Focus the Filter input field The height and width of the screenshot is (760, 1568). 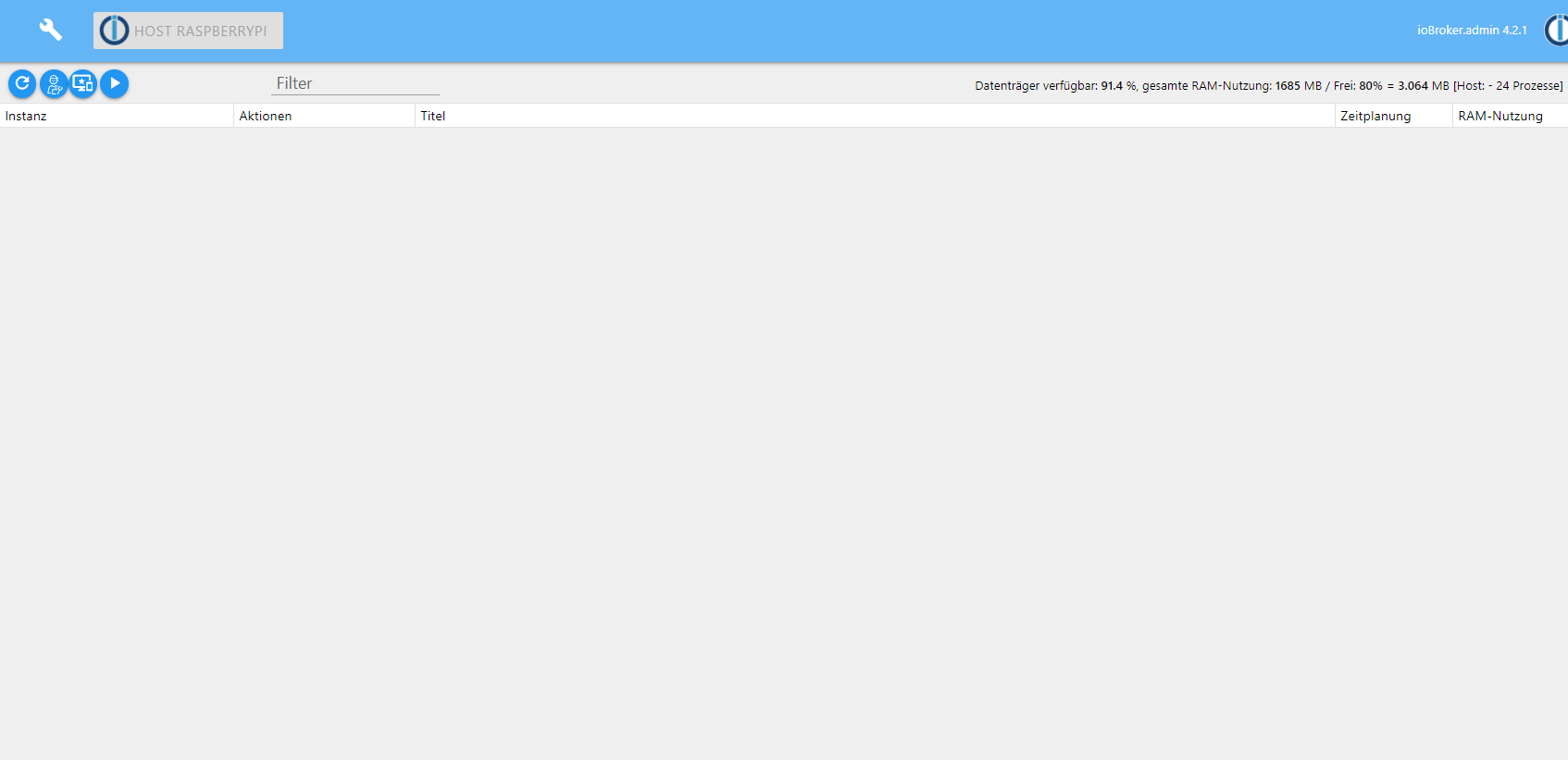click(355, 83)
